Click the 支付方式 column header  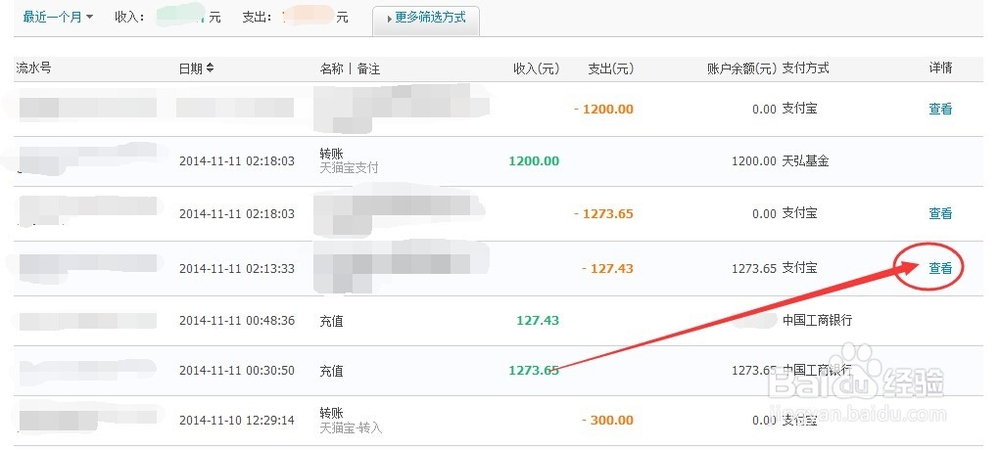tap(805, 68)
